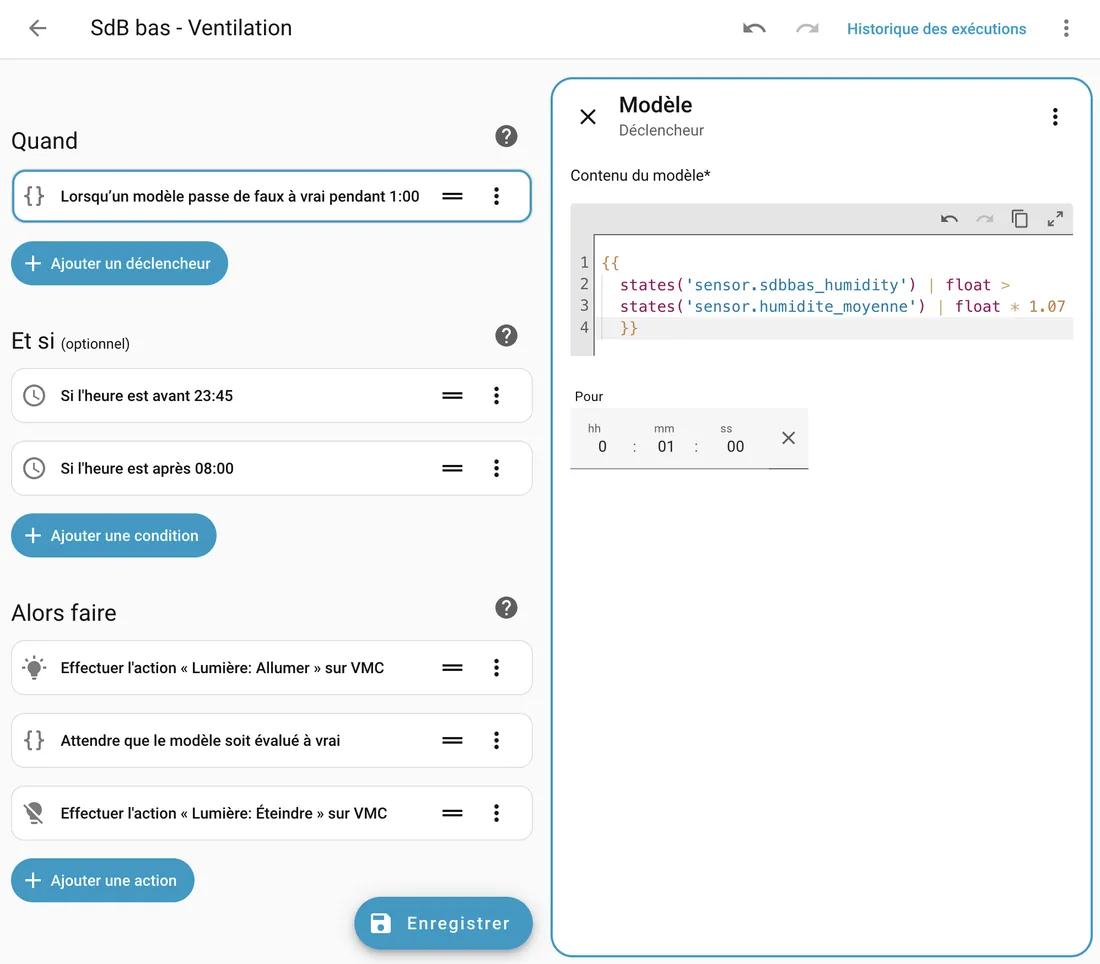Open Historique des exécutions link

coord(936,29)
